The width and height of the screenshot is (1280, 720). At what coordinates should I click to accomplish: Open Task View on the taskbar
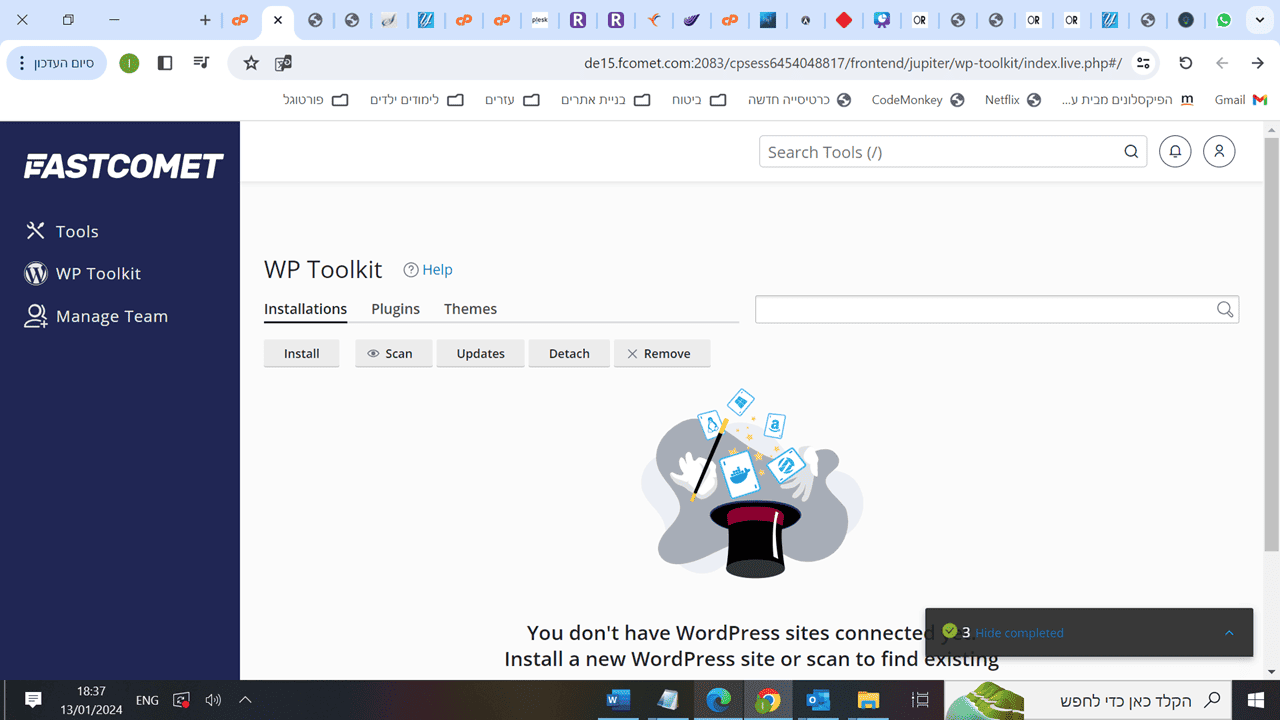click(921, 700)
